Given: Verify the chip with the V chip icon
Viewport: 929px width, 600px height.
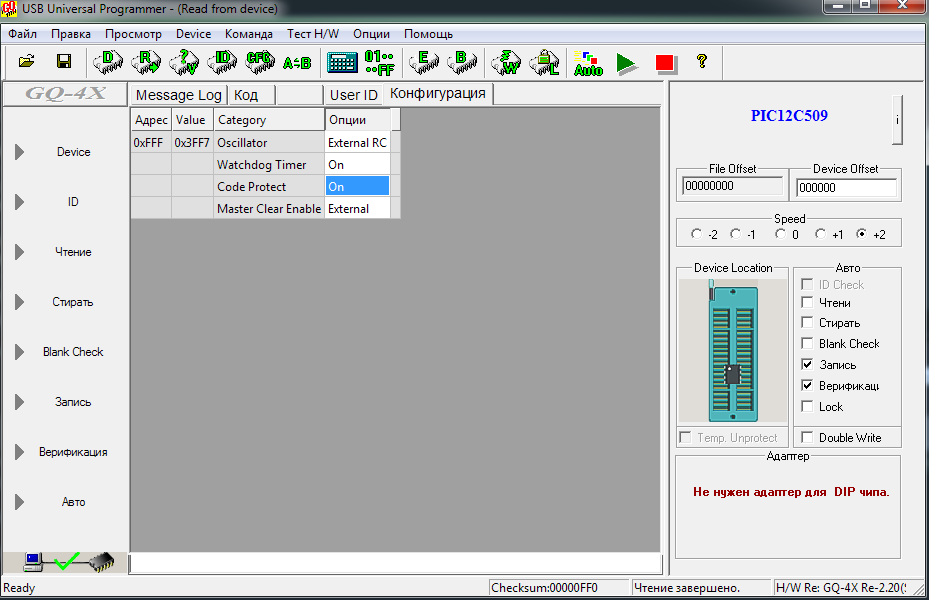Looking at the screenshot, I should point(184,62).
